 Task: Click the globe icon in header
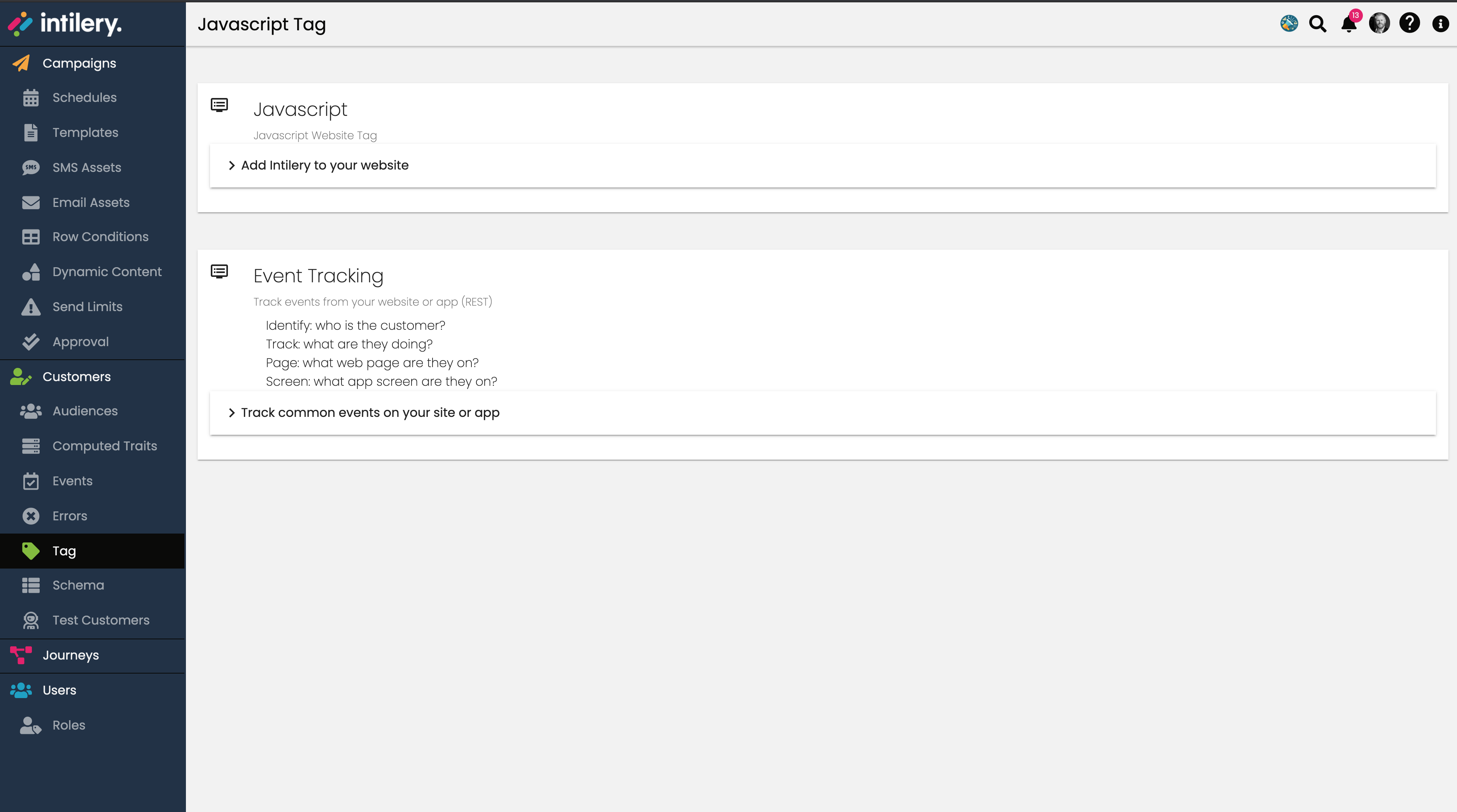[1289, 24]
